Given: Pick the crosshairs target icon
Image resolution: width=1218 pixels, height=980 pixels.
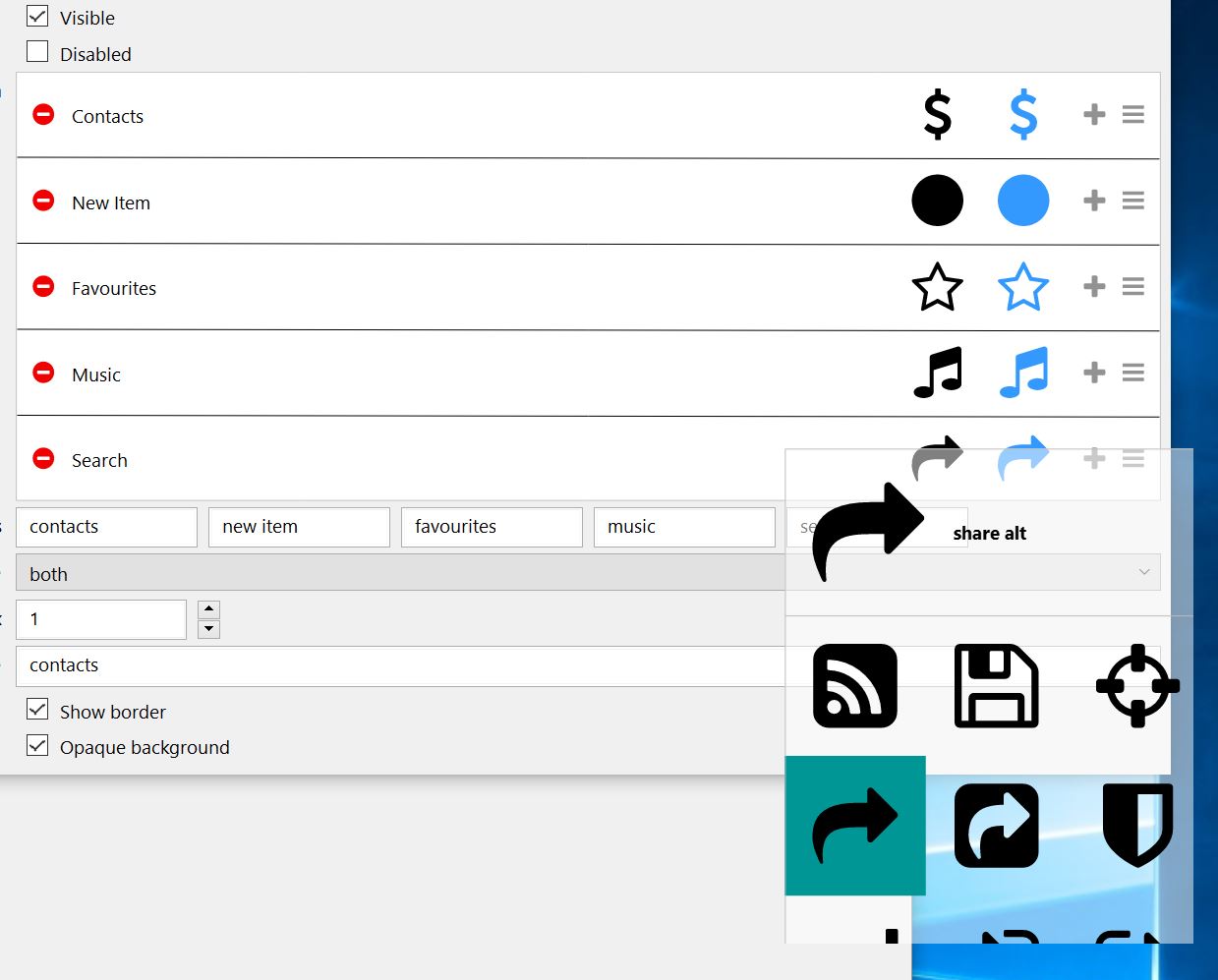Looking at the screenshot, I should (x=1137, y=686).
